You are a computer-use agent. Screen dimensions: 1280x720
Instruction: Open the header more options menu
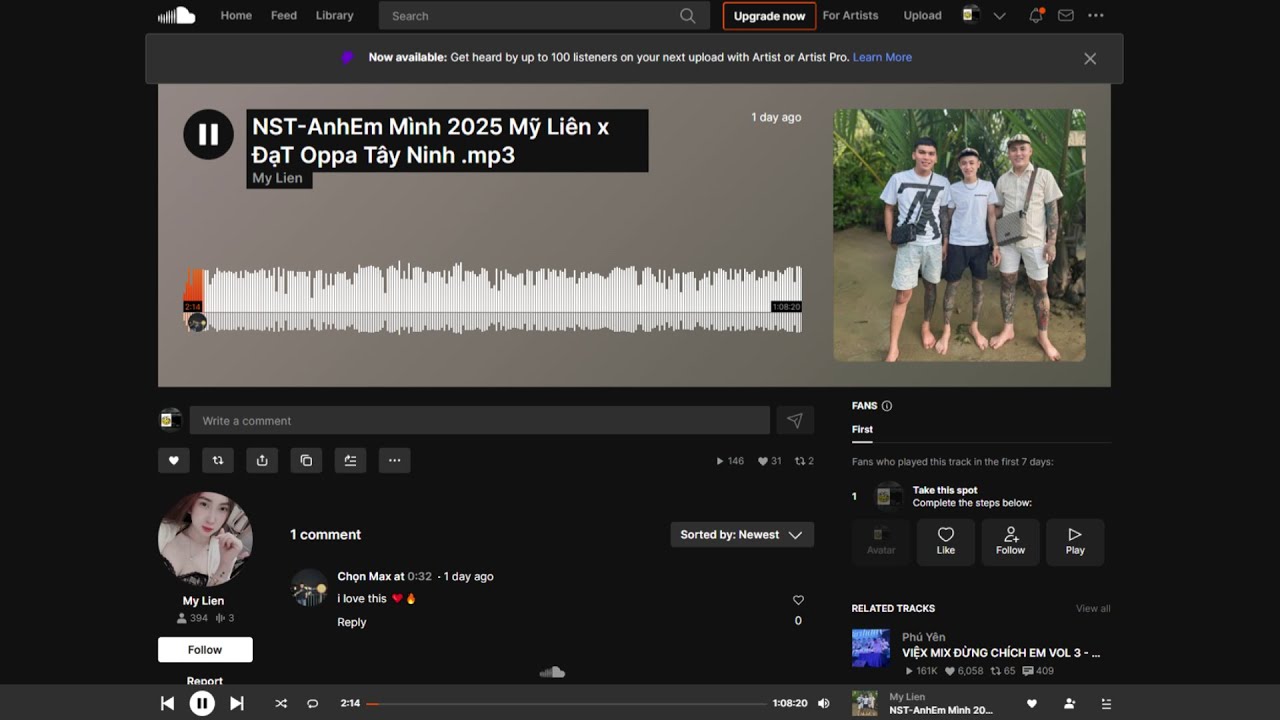pyautogui.click(x=1096, y=16)
